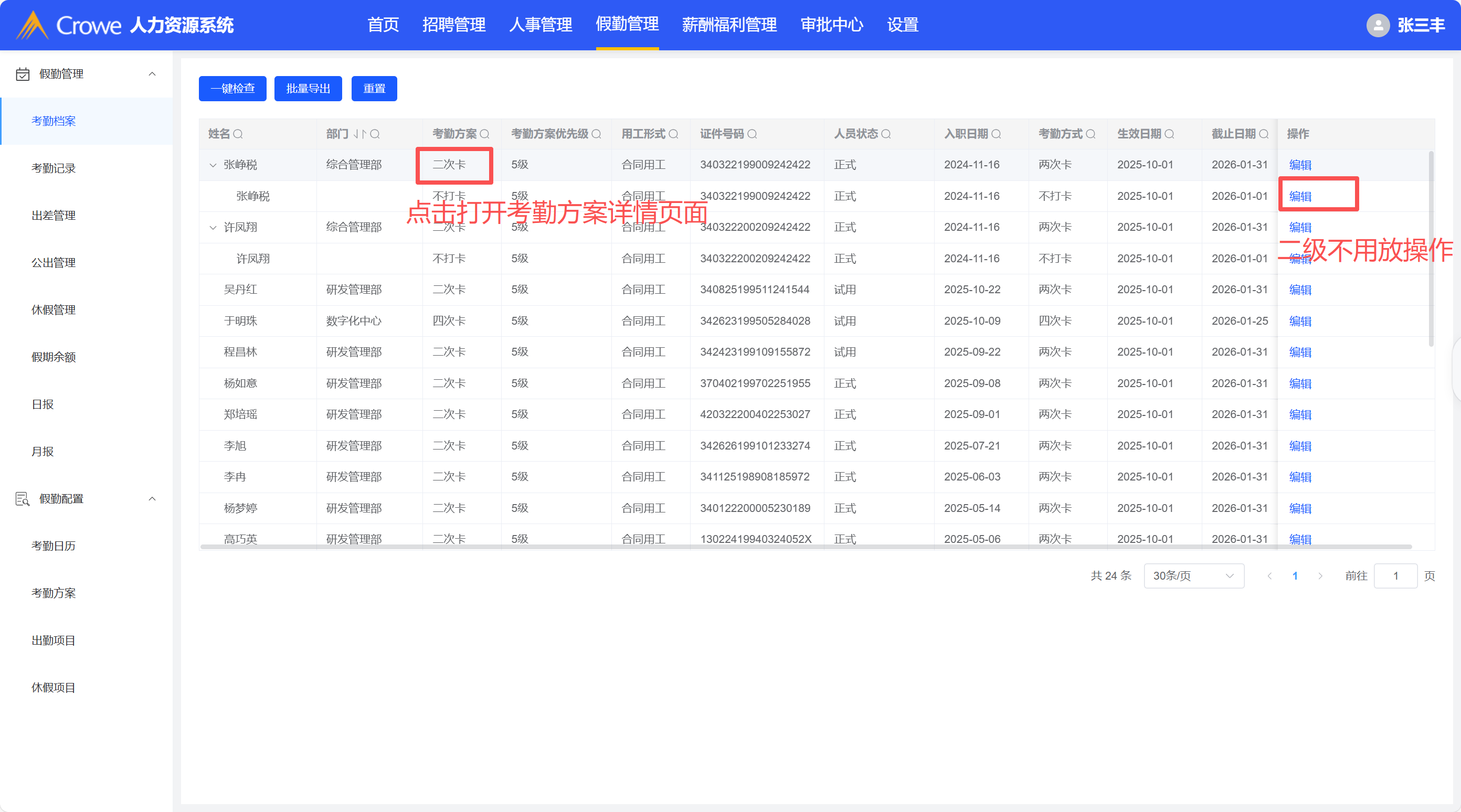Click 编辑 link for 于明珠 row
Viewport: 1461px width, 812px height.
click(x=1299, y=321)
